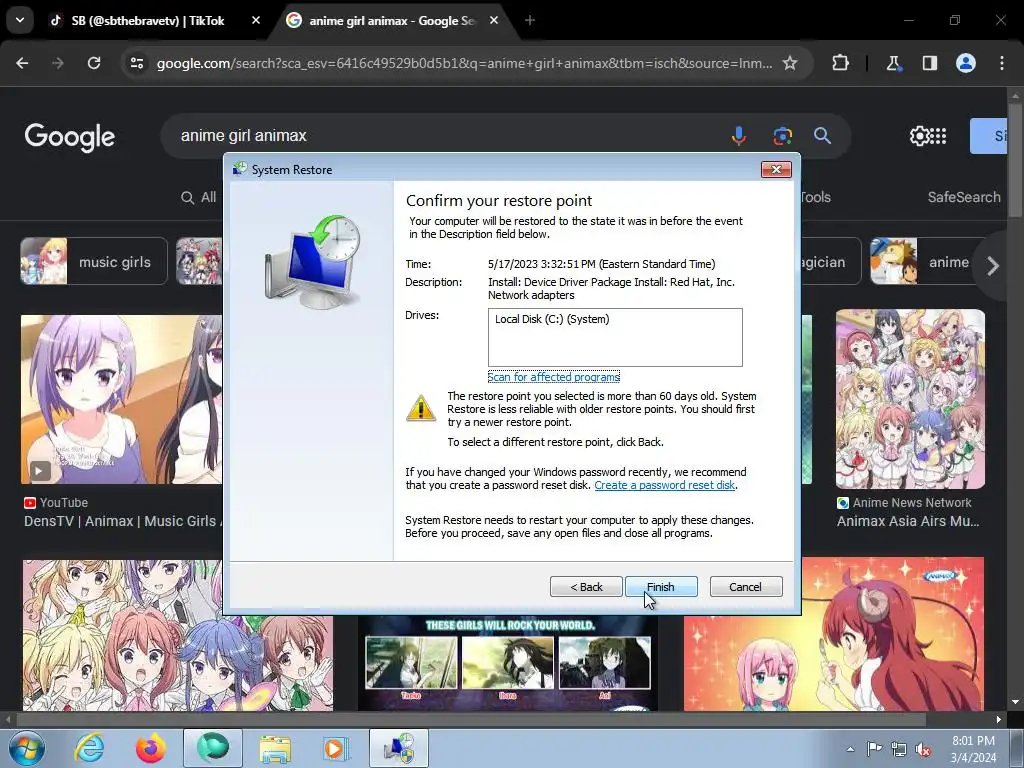Click the Google search box text
Image resolution: width=1024 pixels, height=768 pixels.
click(x=244, y=136)
